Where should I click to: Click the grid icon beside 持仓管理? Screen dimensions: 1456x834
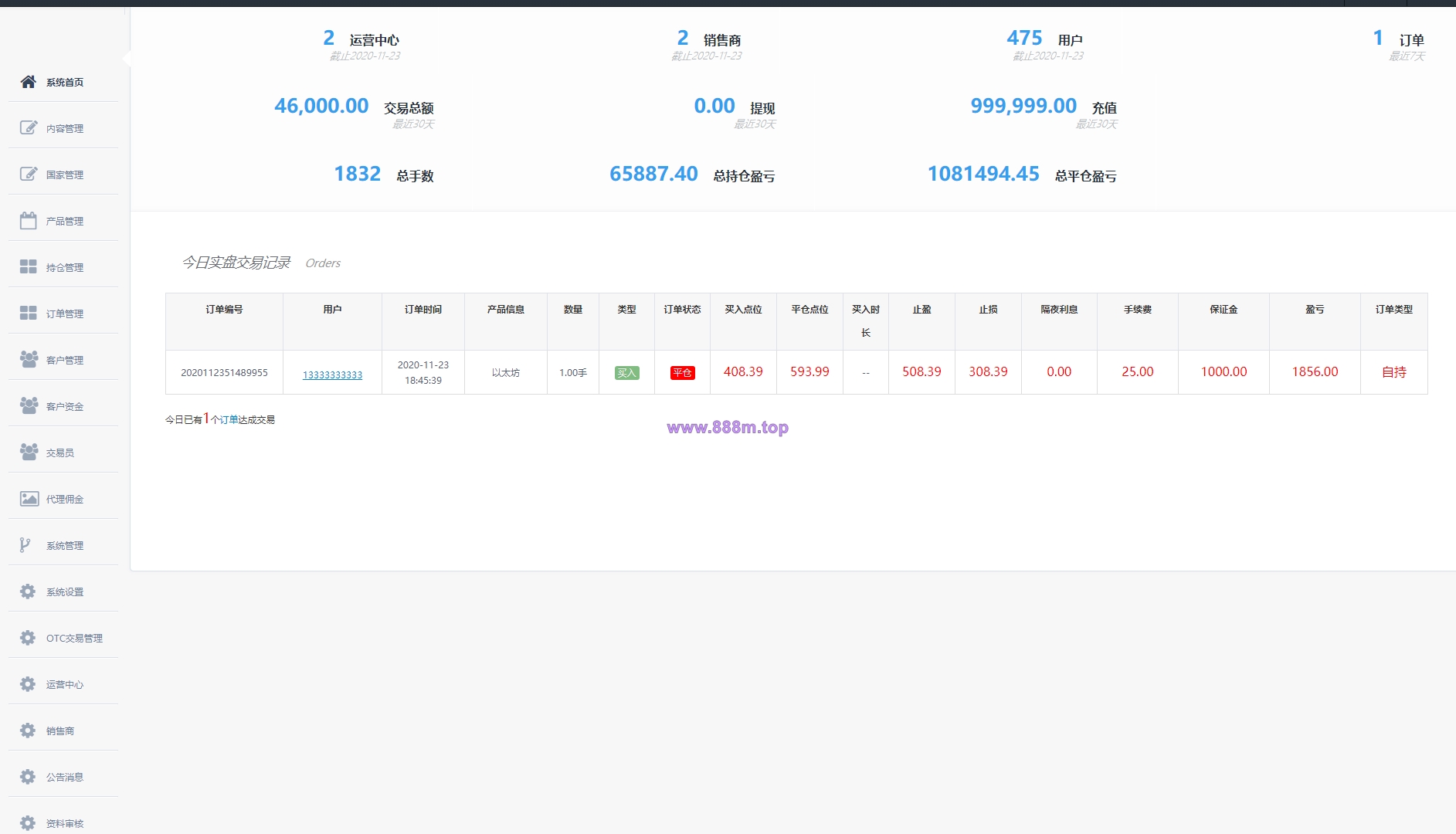(29, 267)
